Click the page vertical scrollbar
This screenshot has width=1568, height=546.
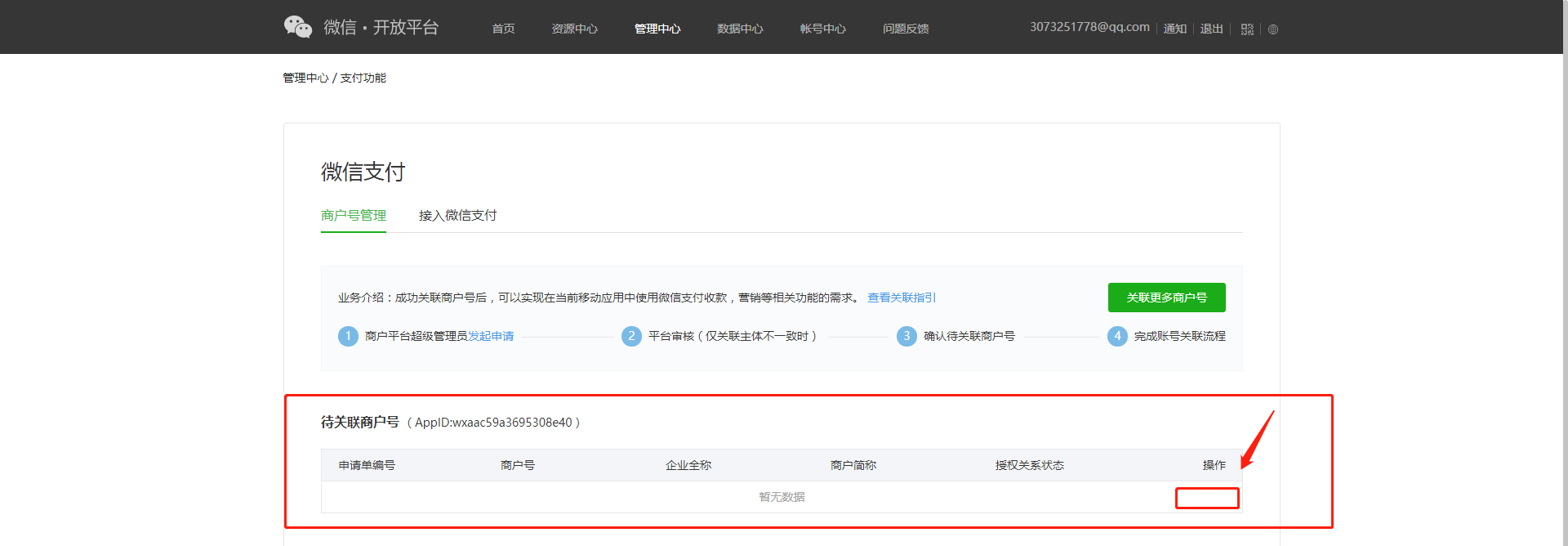pos(1566,273)
